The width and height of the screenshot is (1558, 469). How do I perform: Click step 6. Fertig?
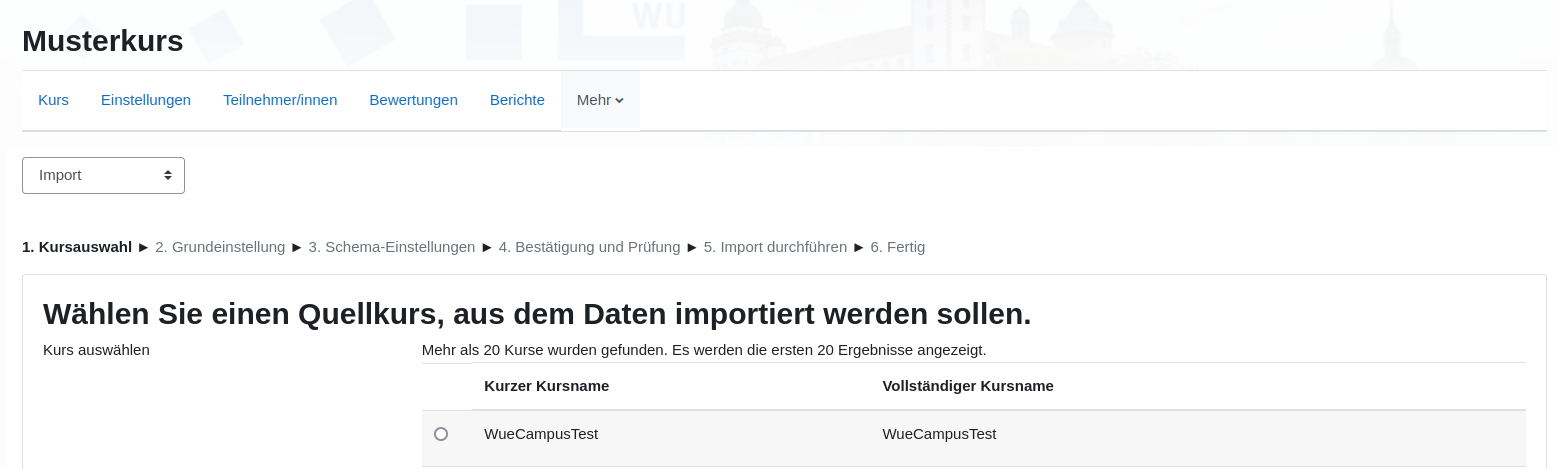point(897,247)
